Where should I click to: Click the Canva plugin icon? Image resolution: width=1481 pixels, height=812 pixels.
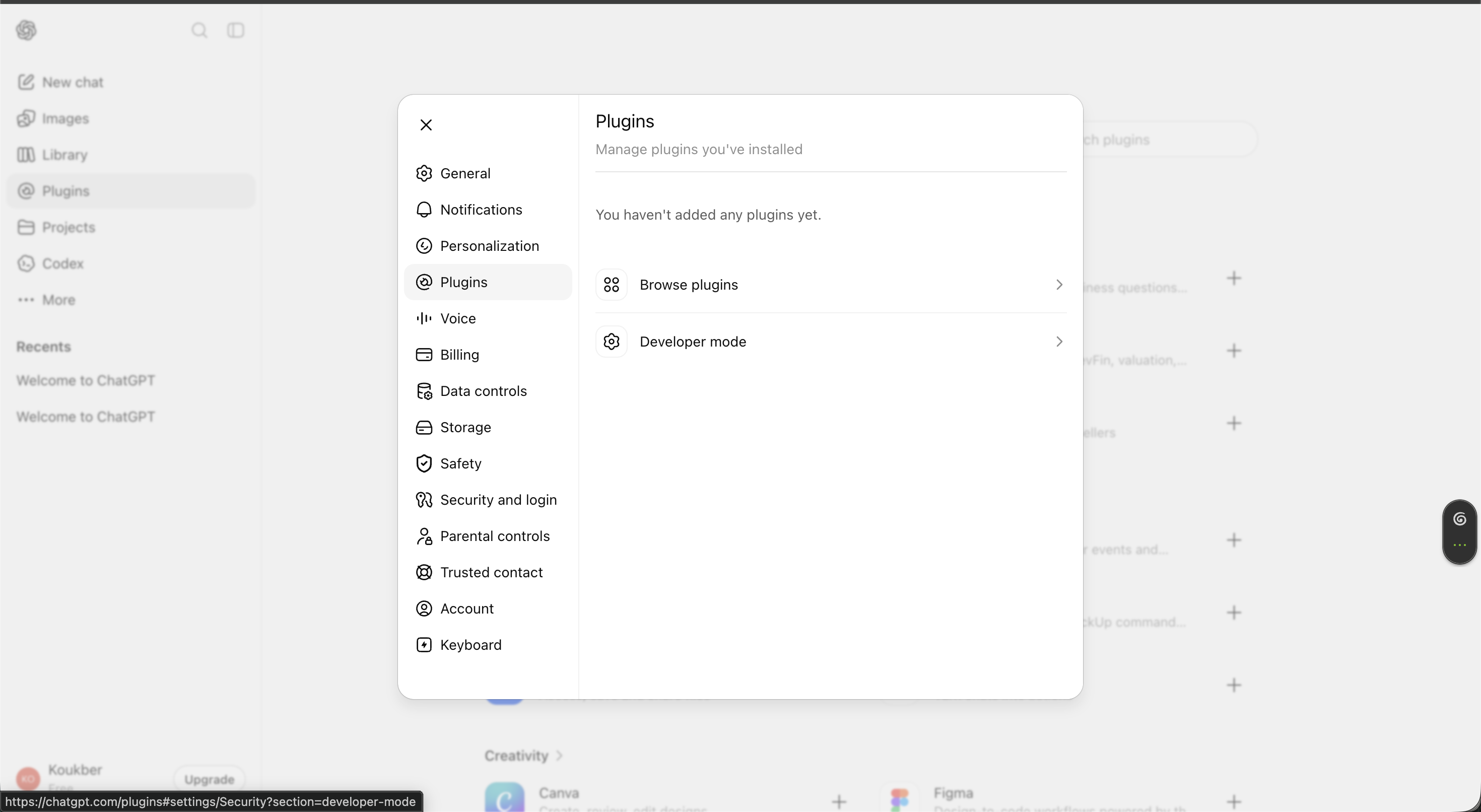pos(504,797)
